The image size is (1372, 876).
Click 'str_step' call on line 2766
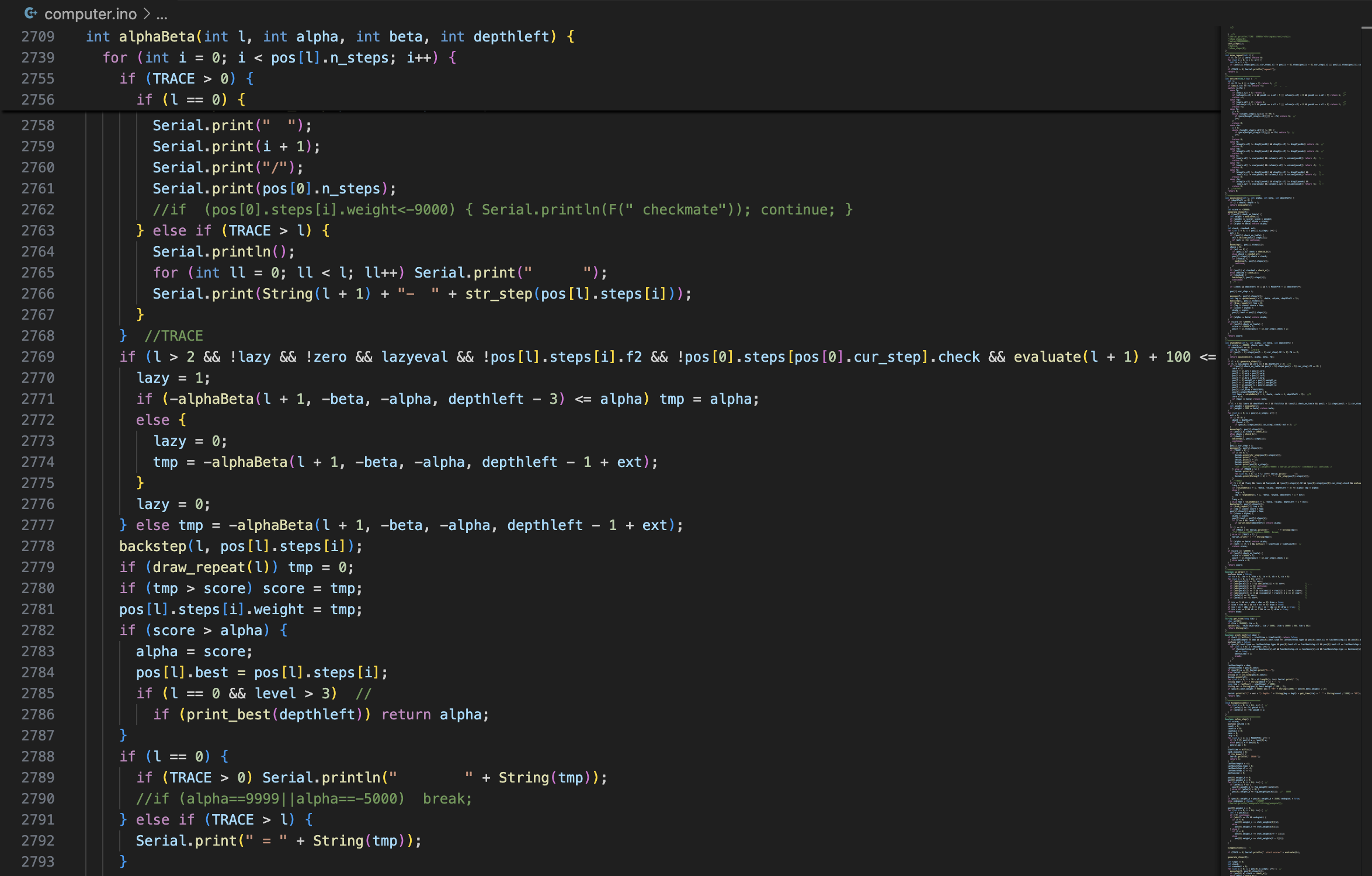pos(498,293)
